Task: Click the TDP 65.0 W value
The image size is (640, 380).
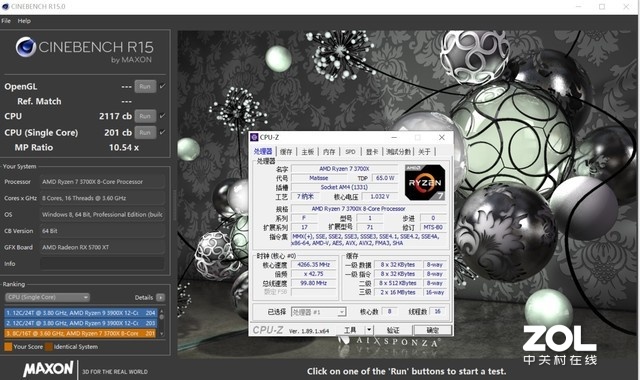Action: 385,178
